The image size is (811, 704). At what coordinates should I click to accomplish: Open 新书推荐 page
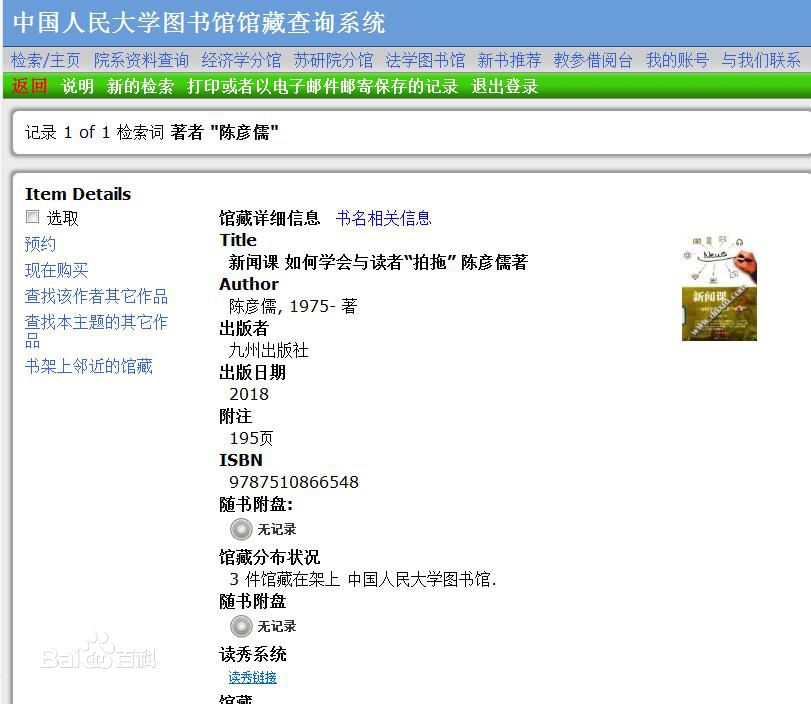pos(509,61)
